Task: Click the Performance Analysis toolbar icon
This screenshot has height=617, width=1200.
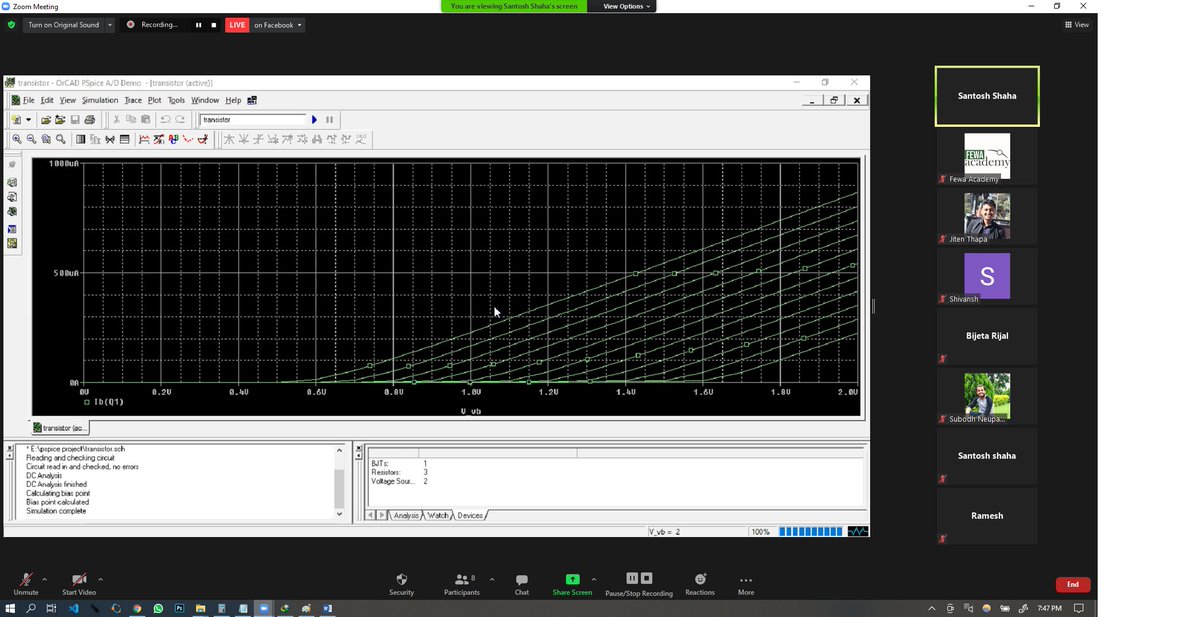Action: pyautogui.click(x=110, y=139)
